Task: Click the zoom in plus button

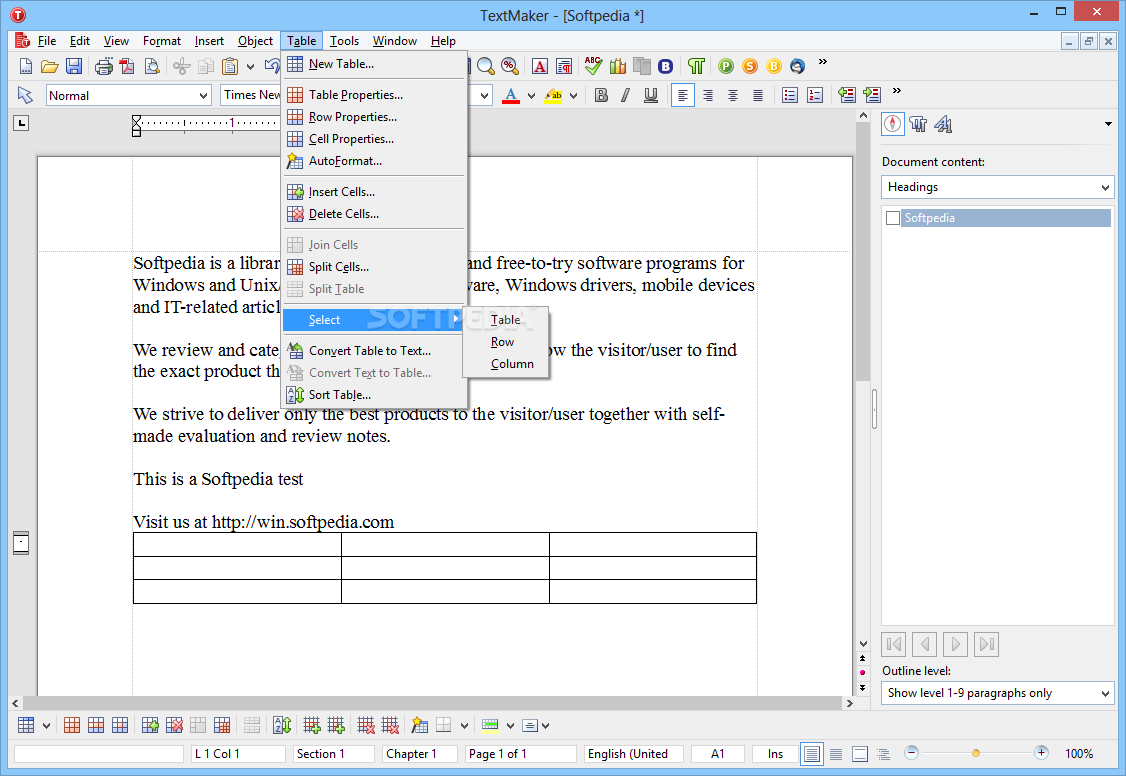Action: (1041, 752)
